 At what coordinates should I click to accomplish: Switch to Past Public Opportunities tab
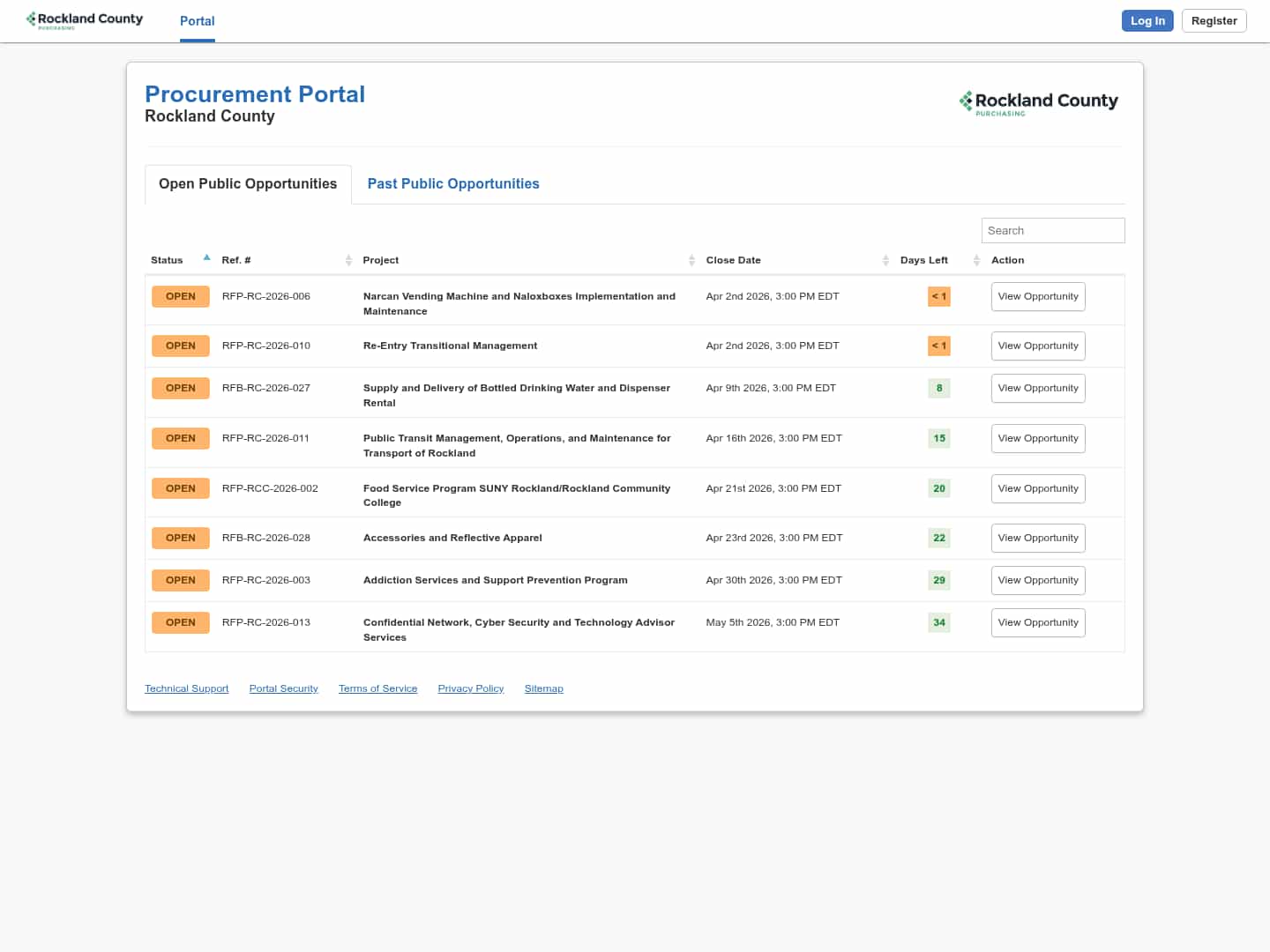pyautogui.click(x=452, y=183)
